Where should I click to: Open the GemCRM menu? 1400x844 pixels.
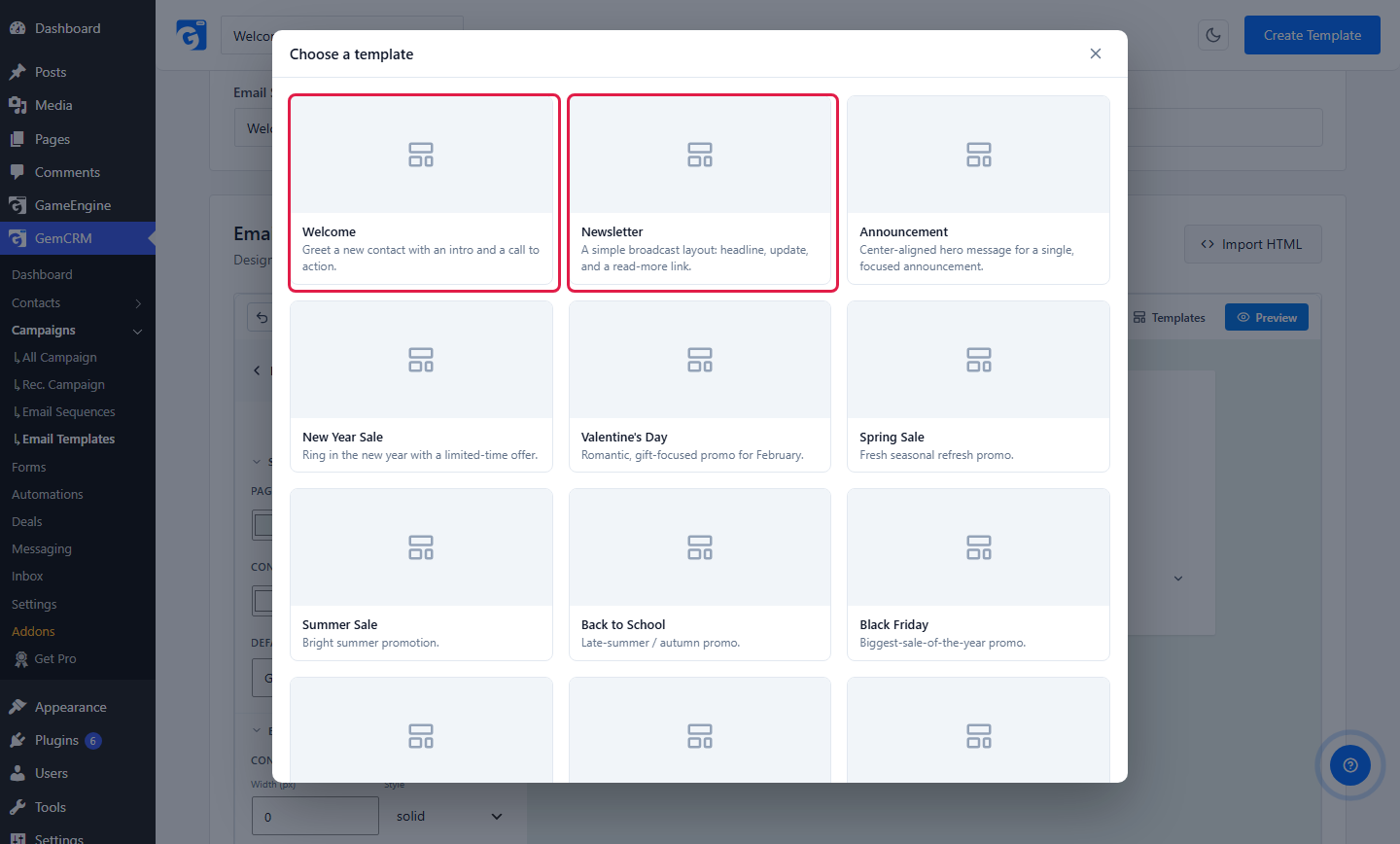click(78, 238)
